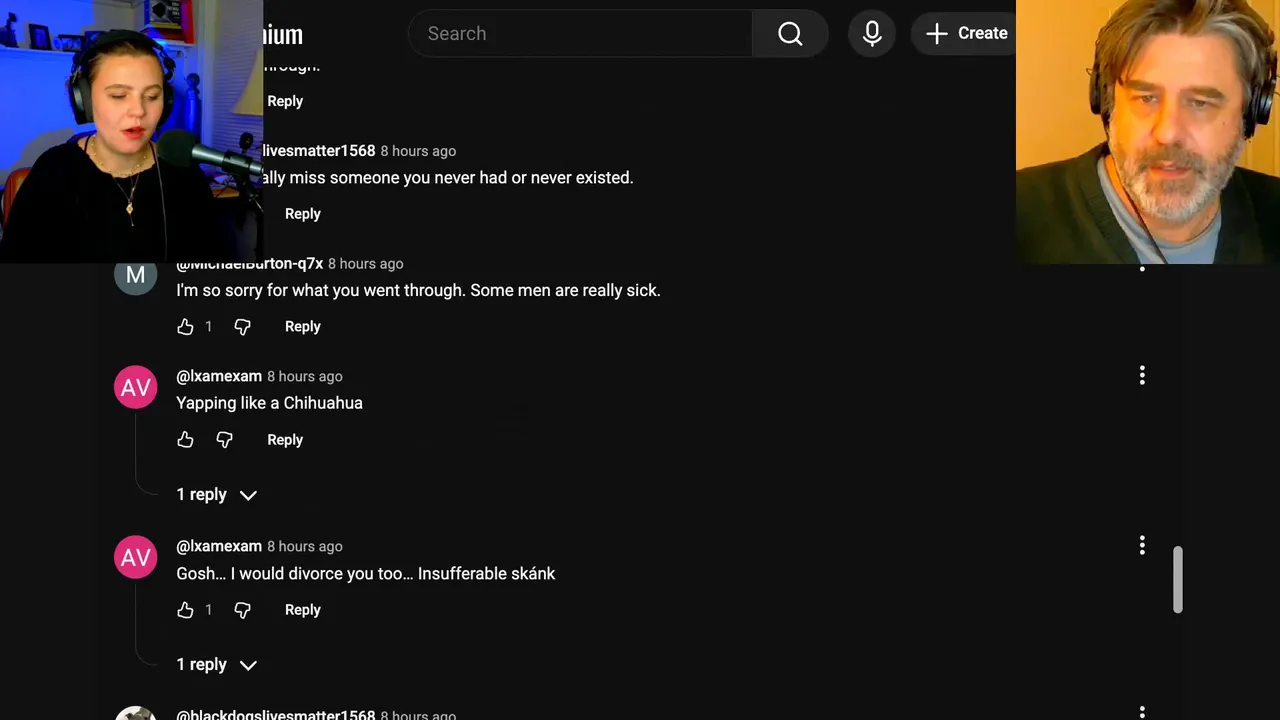1280x720 pixels.
Task: Reply to the 'Yapping like a Chihuahua' comment
Action: point(285,440)
